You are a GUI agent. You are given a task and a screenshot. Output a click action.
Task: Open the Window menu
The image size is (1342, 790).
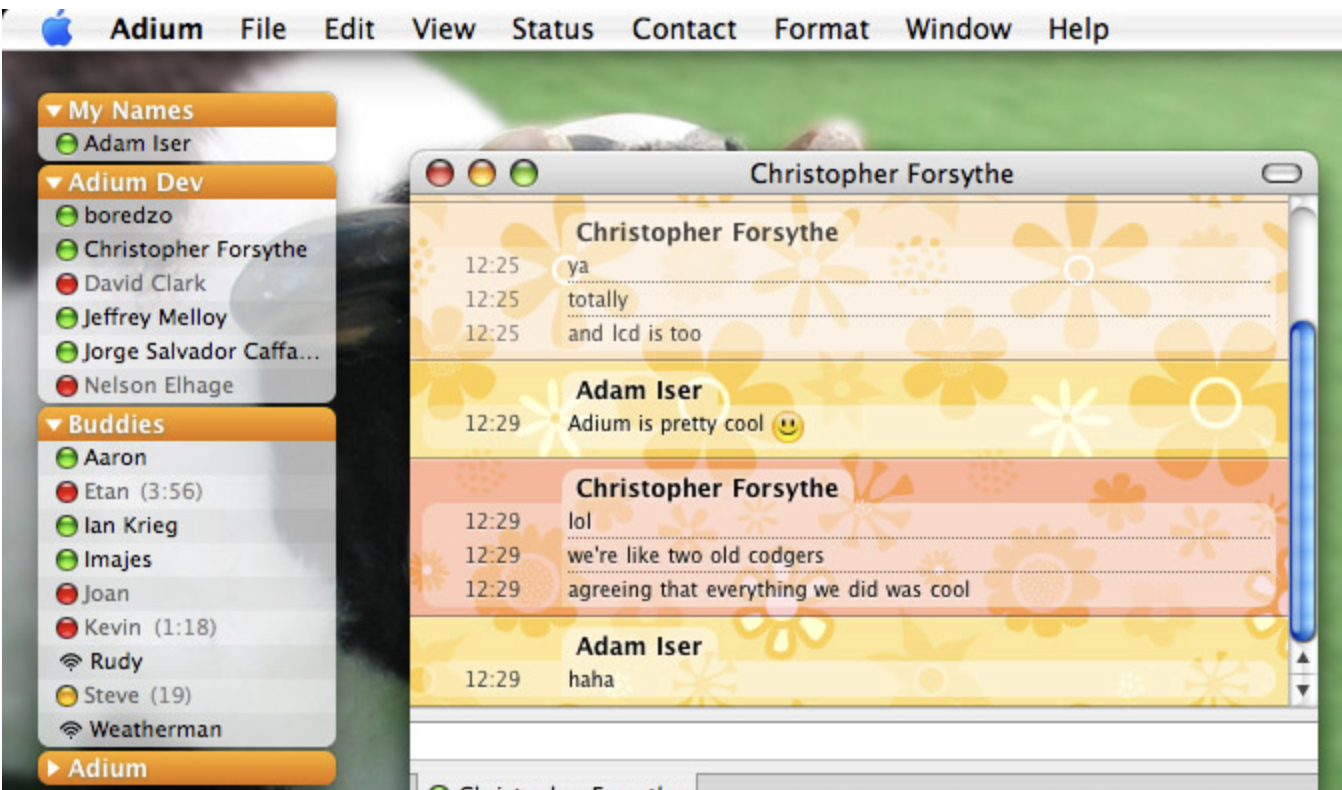(958, 29)
